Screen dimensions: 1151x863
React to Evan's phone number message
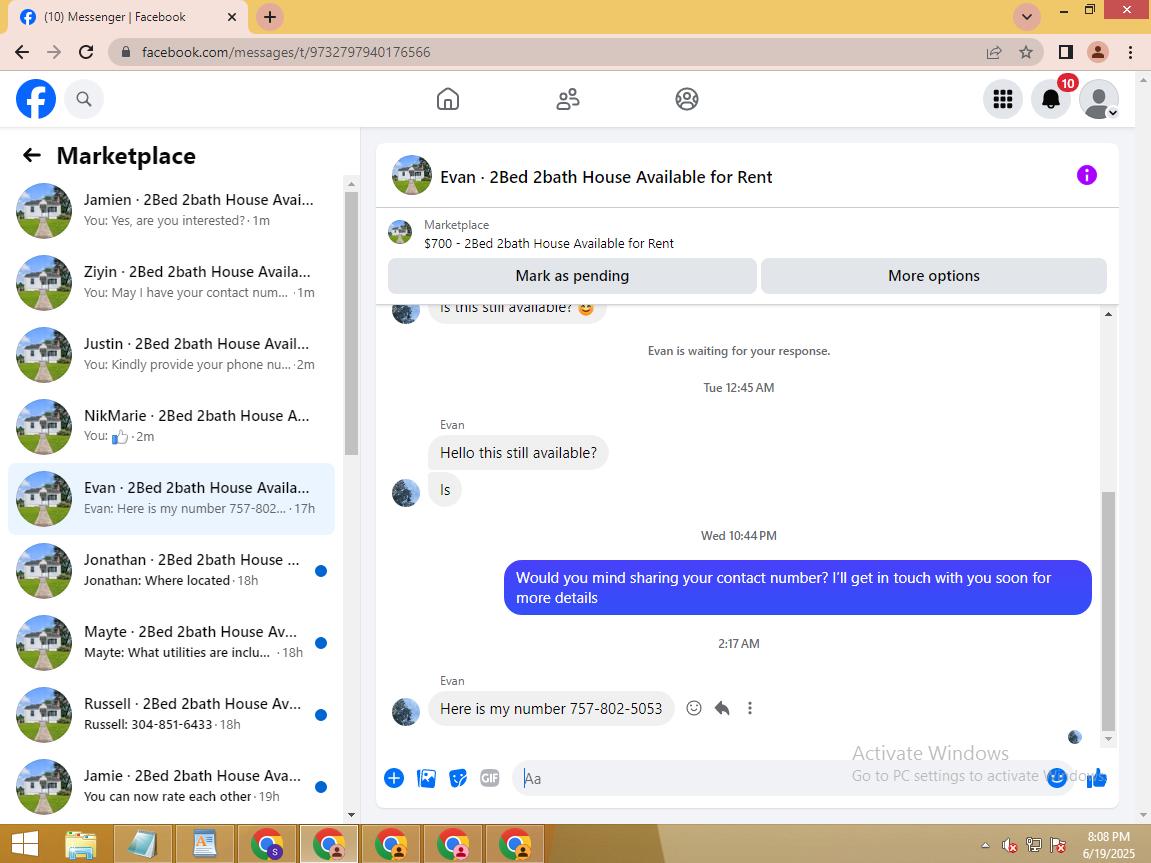click(694, 708)
